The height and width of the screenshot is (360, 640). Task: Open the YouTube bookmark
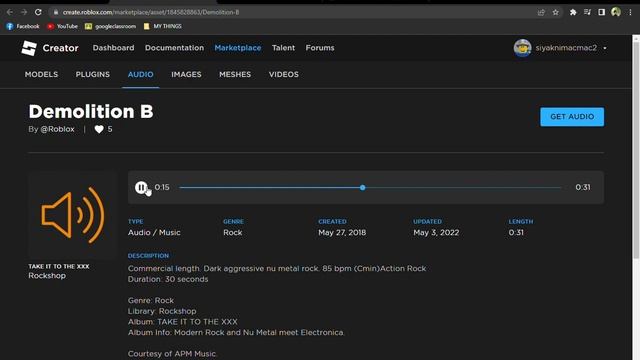pyautogui.click(x=62, y=26)
